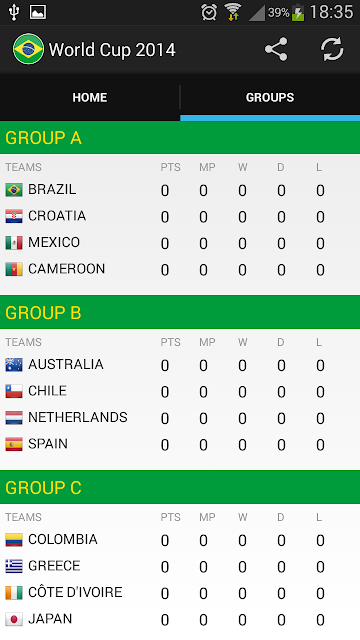Image resolution: width=360 pixels, height=640 pixels.
Task: Tap the Croatia flag icon
Action: coord(14,216)
